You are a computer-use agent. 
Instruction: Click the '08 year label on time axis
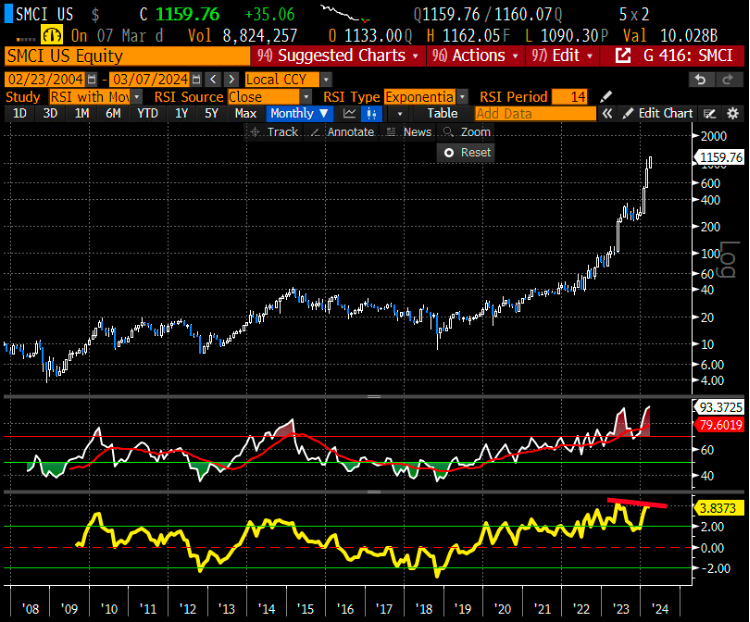pyautogui.click(x=31, y=609)
